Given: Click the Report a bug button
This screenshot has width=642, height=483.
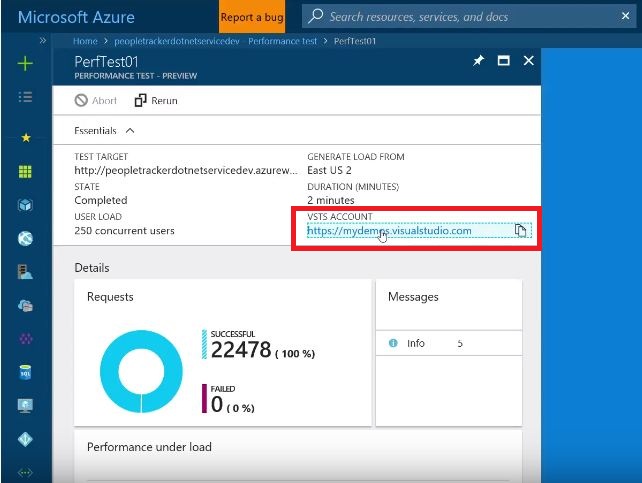Looking at the screenshot, I should click(x=252, y=17).
